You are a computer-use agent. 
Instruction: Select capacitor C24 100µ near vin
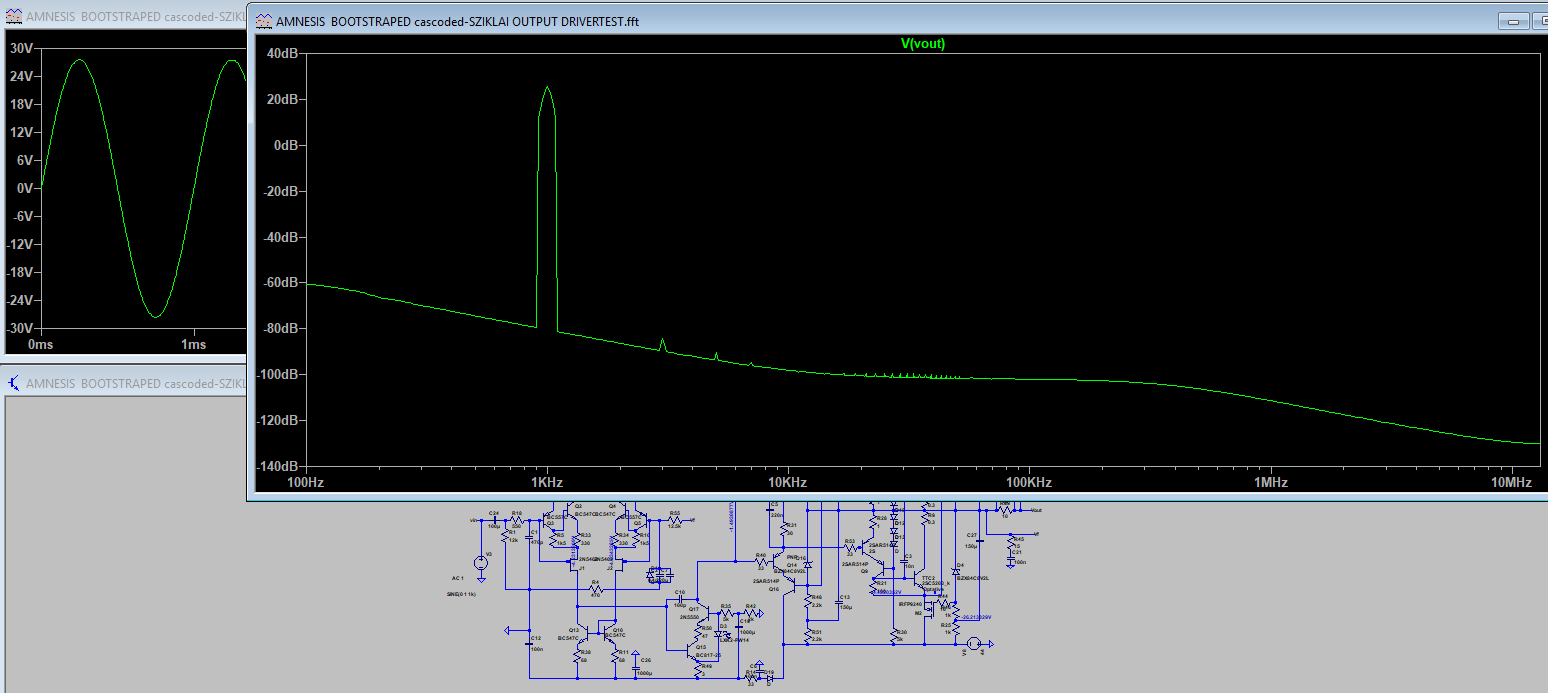point(495,520)
